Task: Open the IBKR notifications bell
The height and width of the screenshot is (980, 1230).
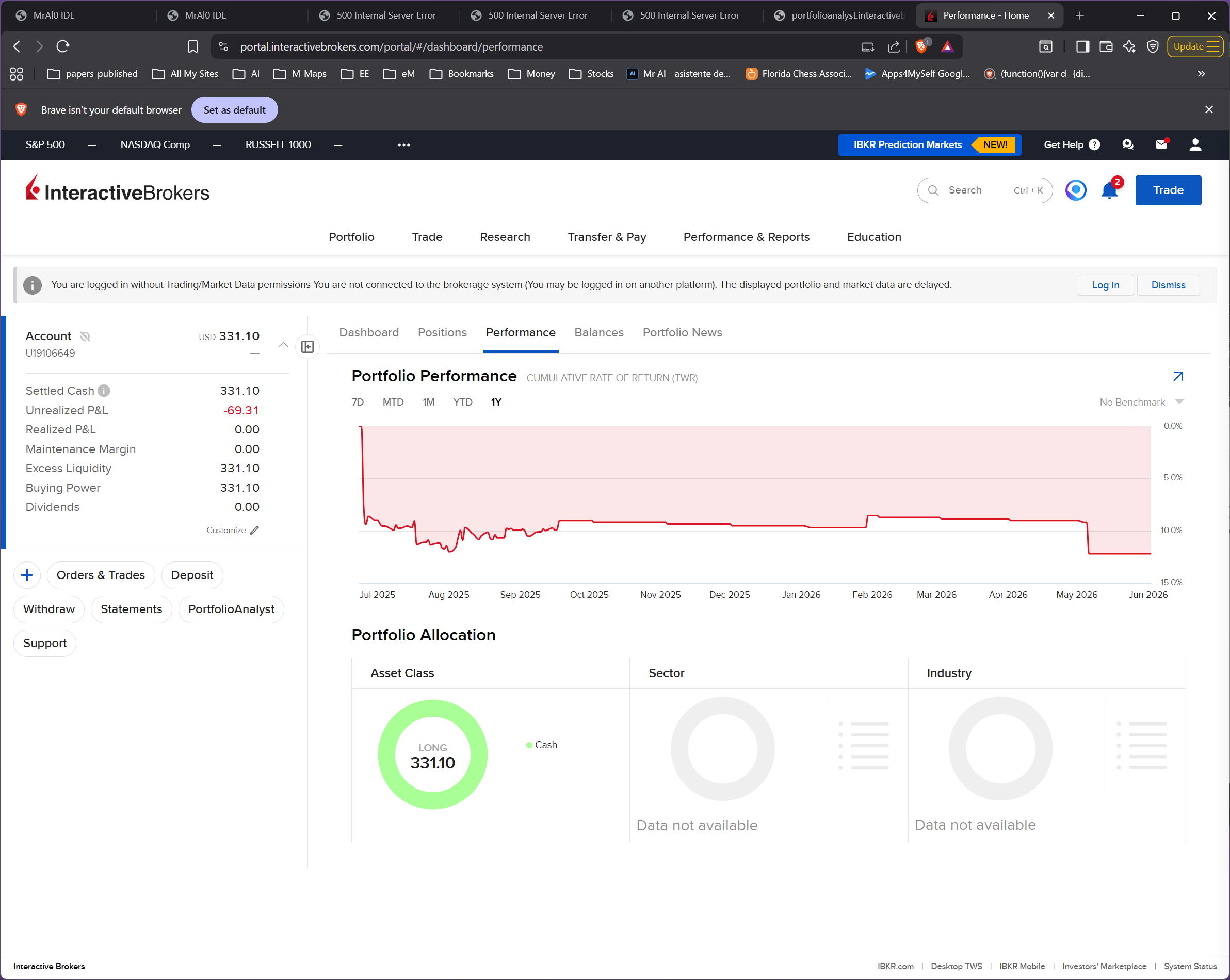Action: [1109, 190]
